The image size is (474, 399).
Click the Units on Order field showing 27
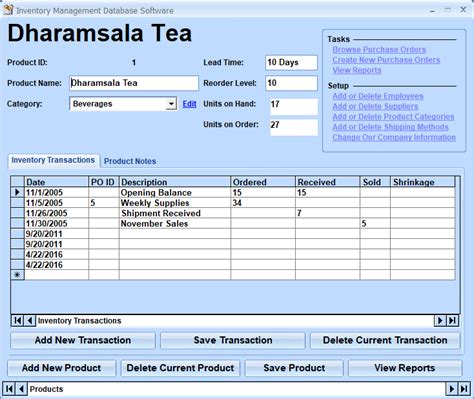pos(294,127)
